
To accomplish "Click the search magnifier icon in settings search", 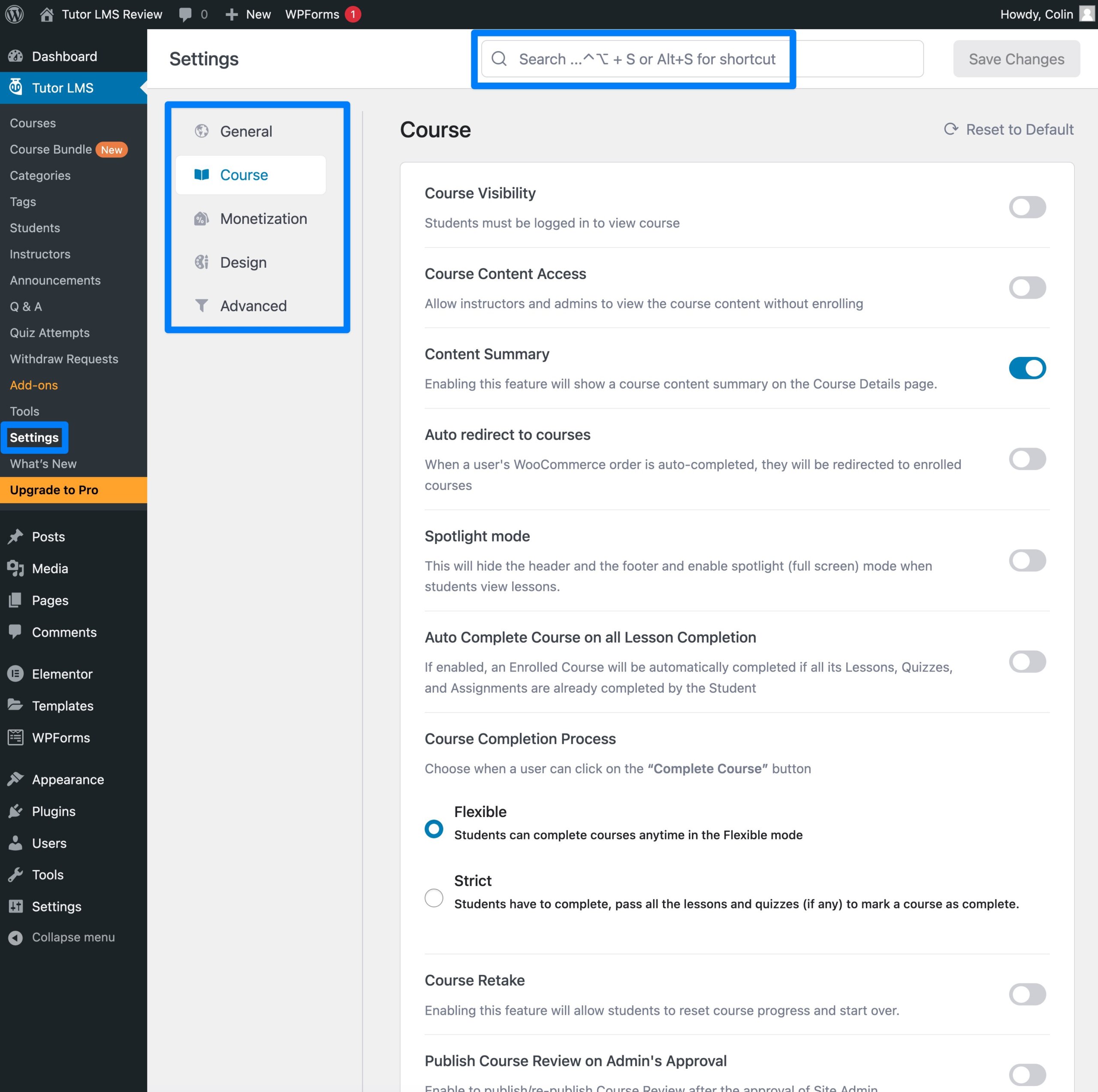I will [499, 58].
